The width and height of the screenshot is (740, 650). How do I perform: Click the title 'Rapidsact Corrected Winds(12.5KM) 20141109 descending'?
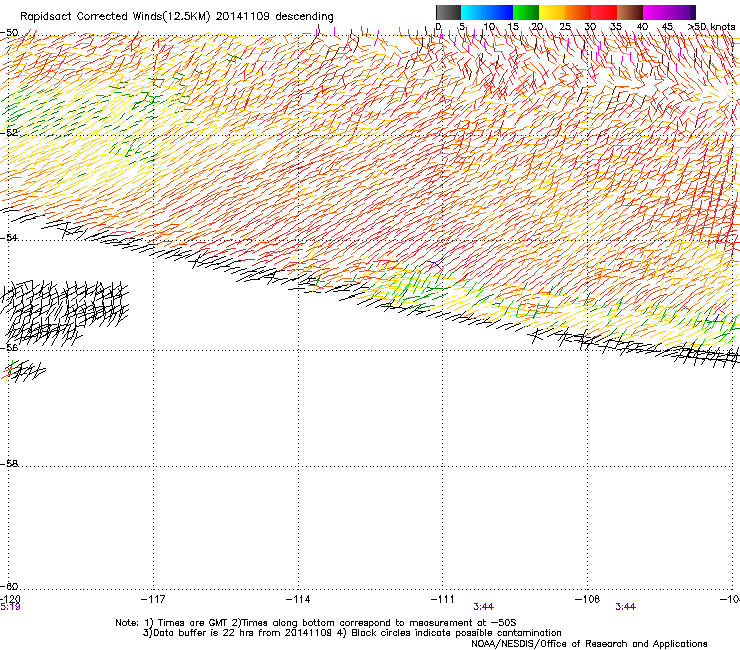(x=177, y=16)
